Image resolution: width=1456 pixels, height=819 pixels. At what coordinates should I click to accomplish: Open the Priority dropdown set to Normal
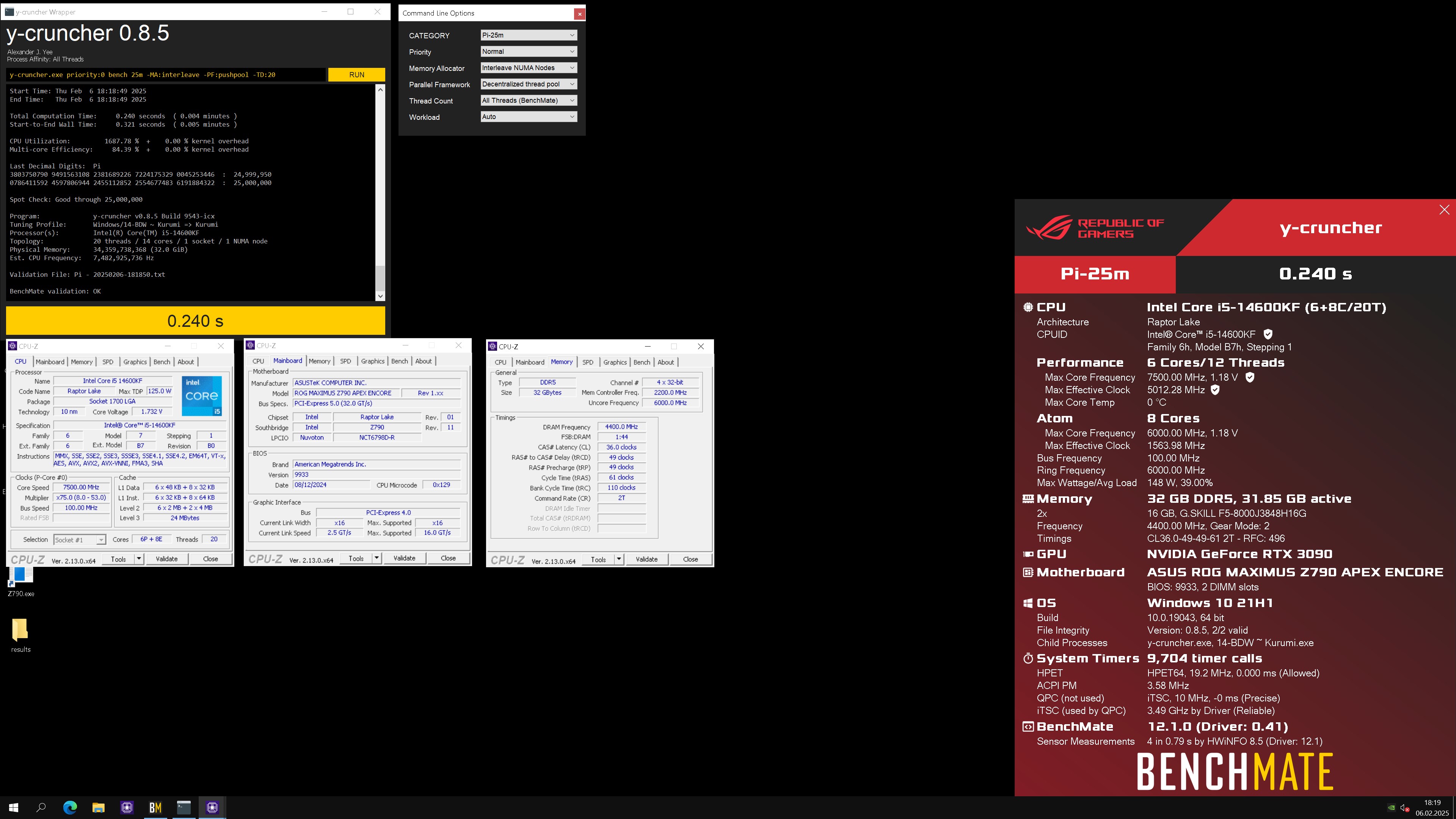click(x=529, y=52)
